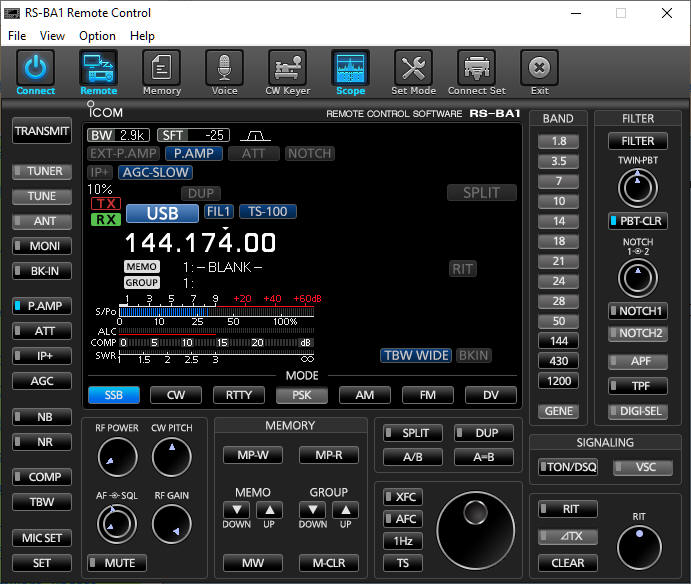
Task: Select the FM mode button
Action: [427, 395]
